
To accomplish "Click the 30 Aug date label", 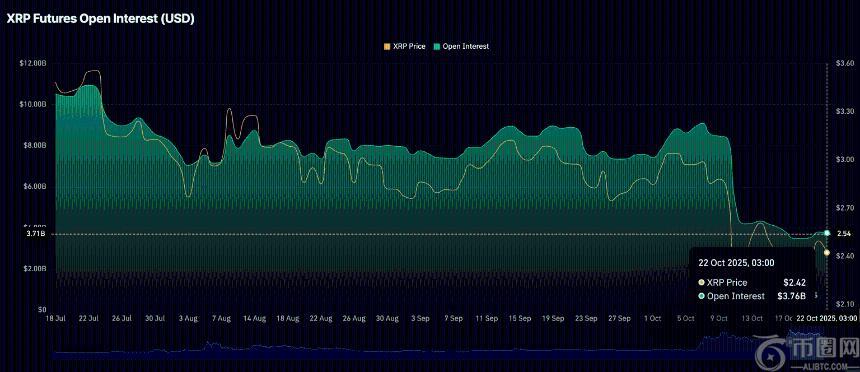I will 387,318.
